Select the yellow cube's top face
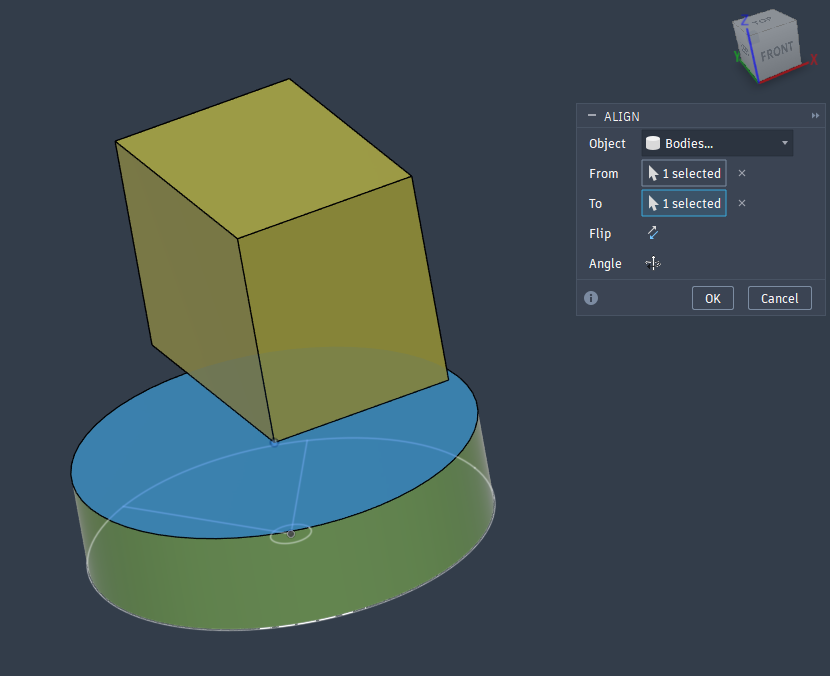Screen dimensions: 830x676 263,159
